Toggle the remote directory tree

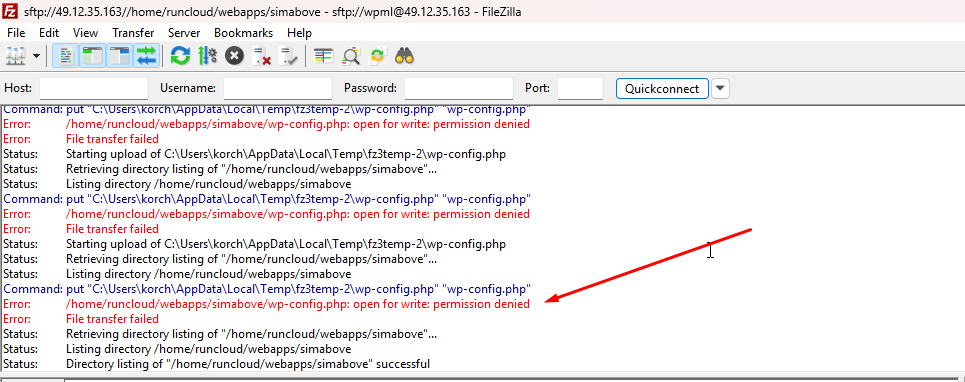tap(120, 57)
